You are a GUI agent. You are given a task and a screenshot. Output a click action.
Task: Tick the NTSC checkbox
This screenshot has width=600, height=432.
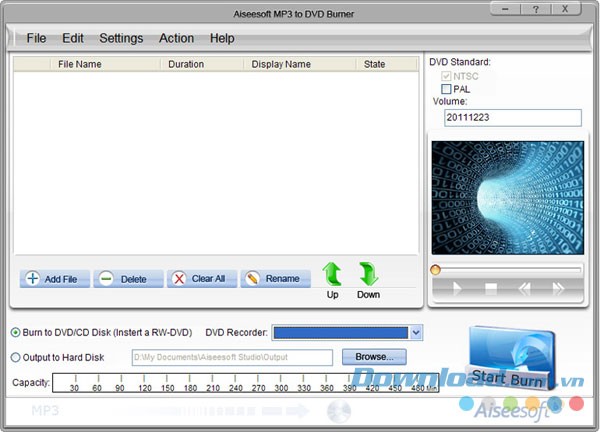446,76
